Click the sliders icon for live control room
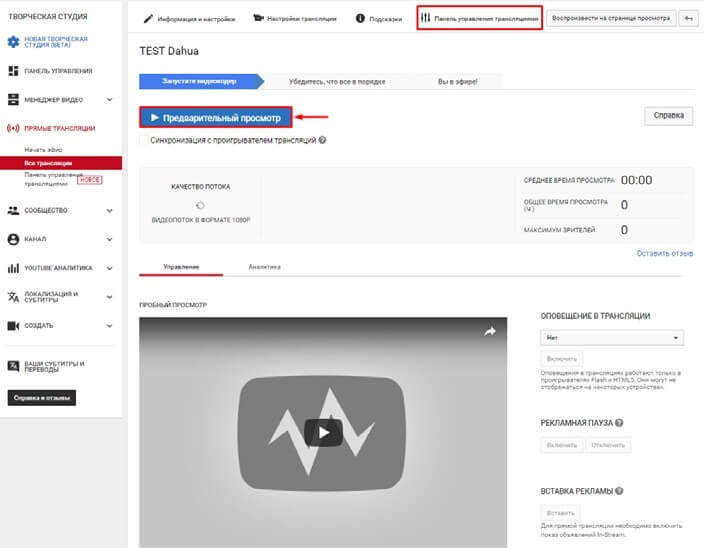Image resolution: width=704 pixels, height=548 pixels. [x=425, y=18]
